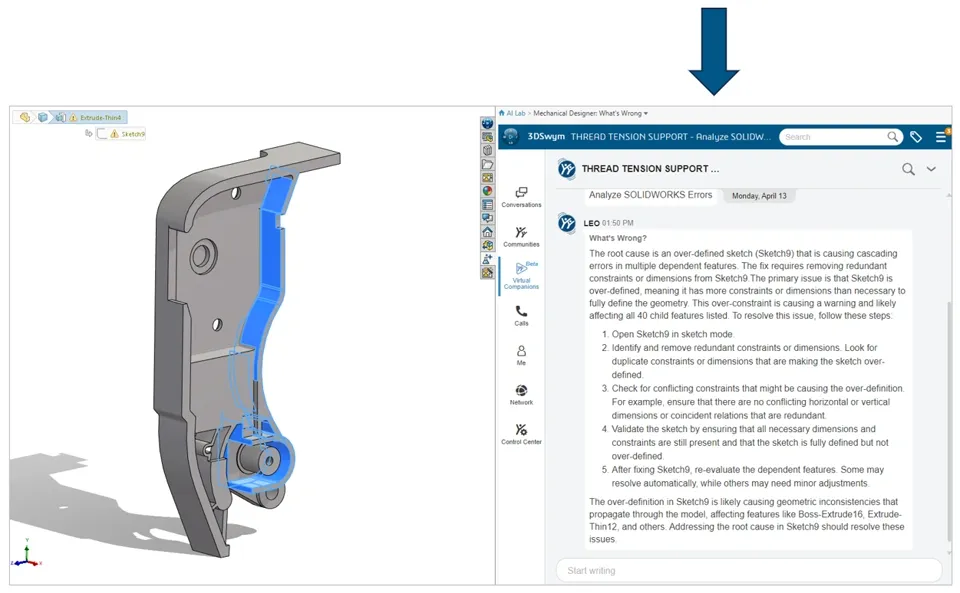Click the chat panel scrollbar up arrow
The image size is (960, 593).
point(948,195)
